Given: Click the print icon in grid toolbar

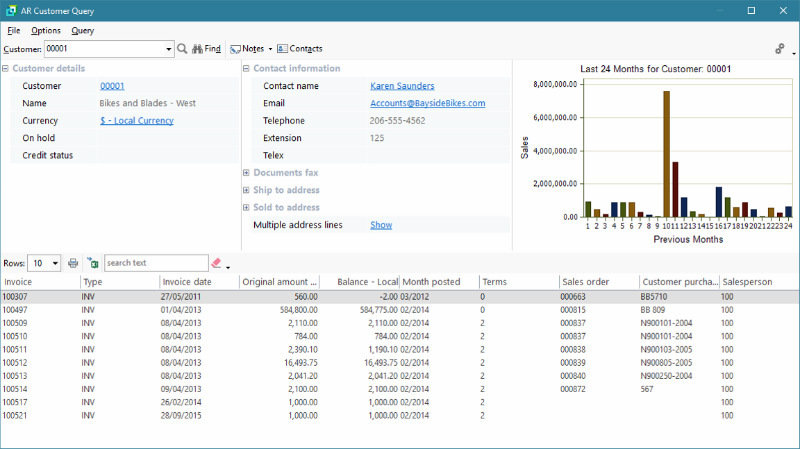Looking at the screenshot, I should point(73,263).
